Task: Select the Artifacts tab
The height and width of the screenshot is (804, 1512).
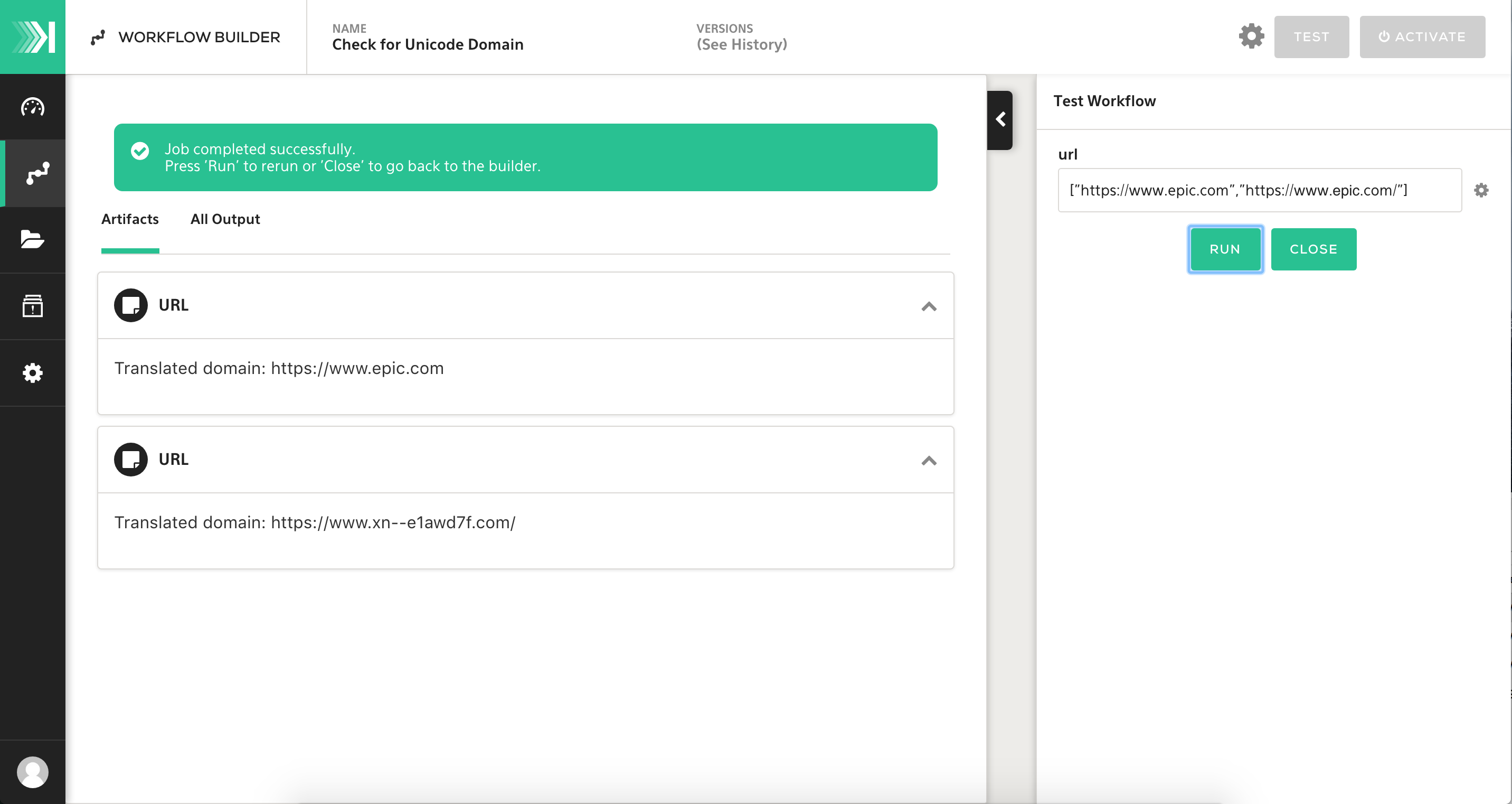Action: pos(130,219)
